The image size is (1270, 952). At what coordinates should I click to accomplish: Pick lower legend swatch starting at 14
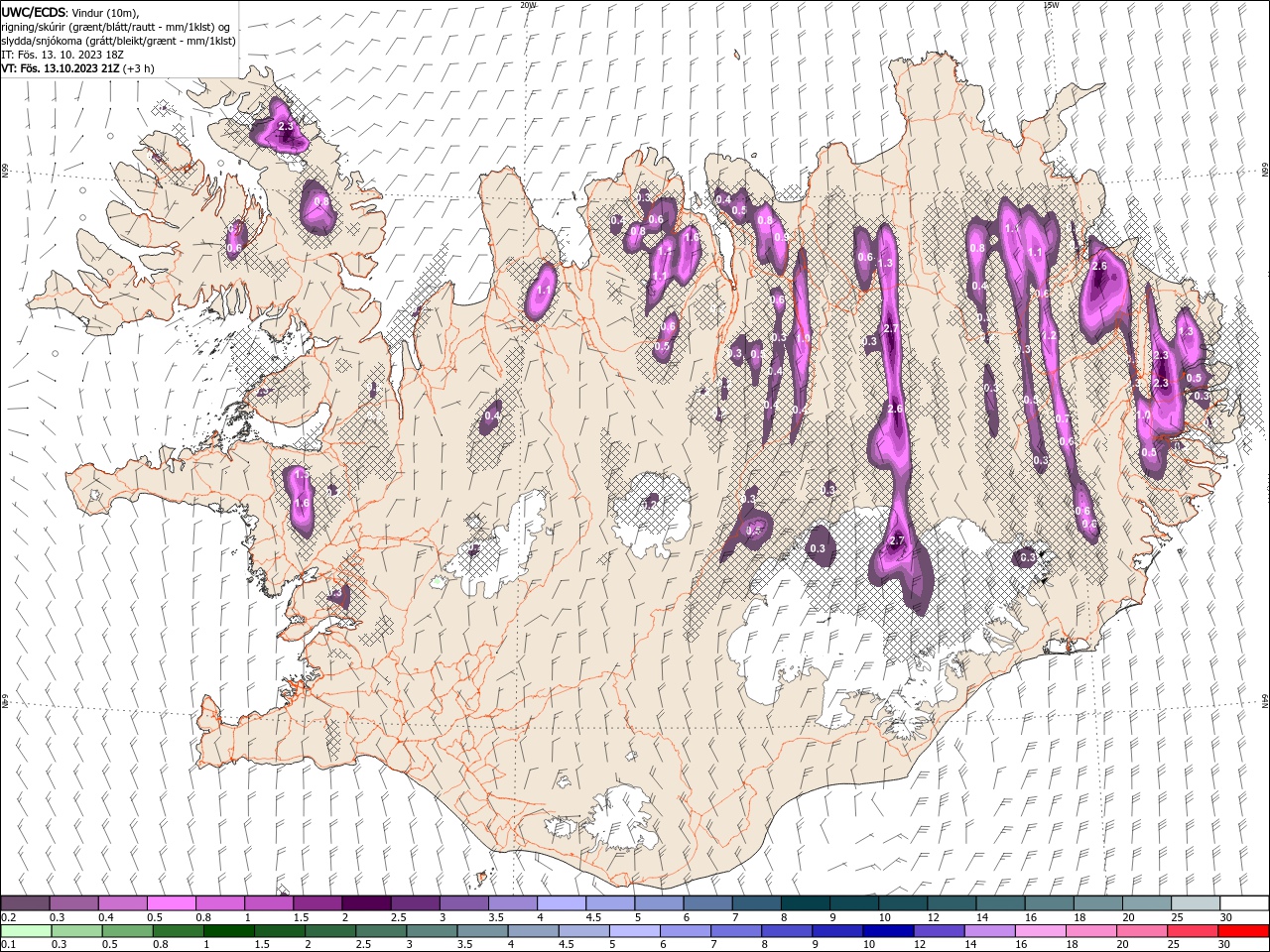[x=989, y=931]
